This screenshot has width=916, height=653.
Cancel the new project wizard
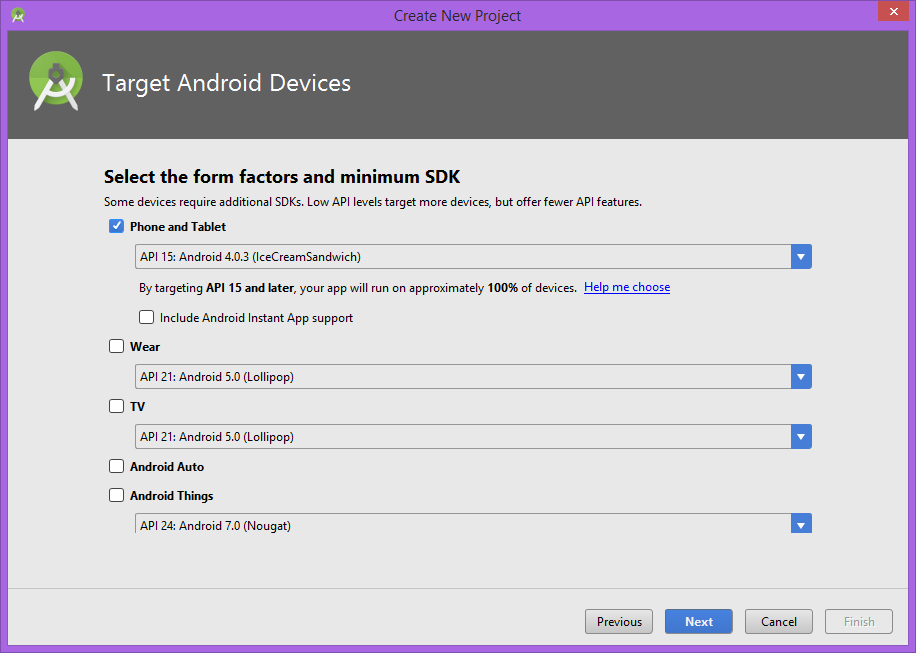point(778,621)
